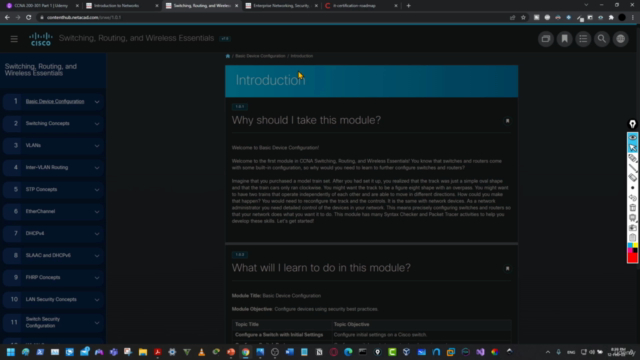The width and height of the screenshot is (640, 360).
Task: Bookmark the 'What will I learn' section
Action: (507, 269)
